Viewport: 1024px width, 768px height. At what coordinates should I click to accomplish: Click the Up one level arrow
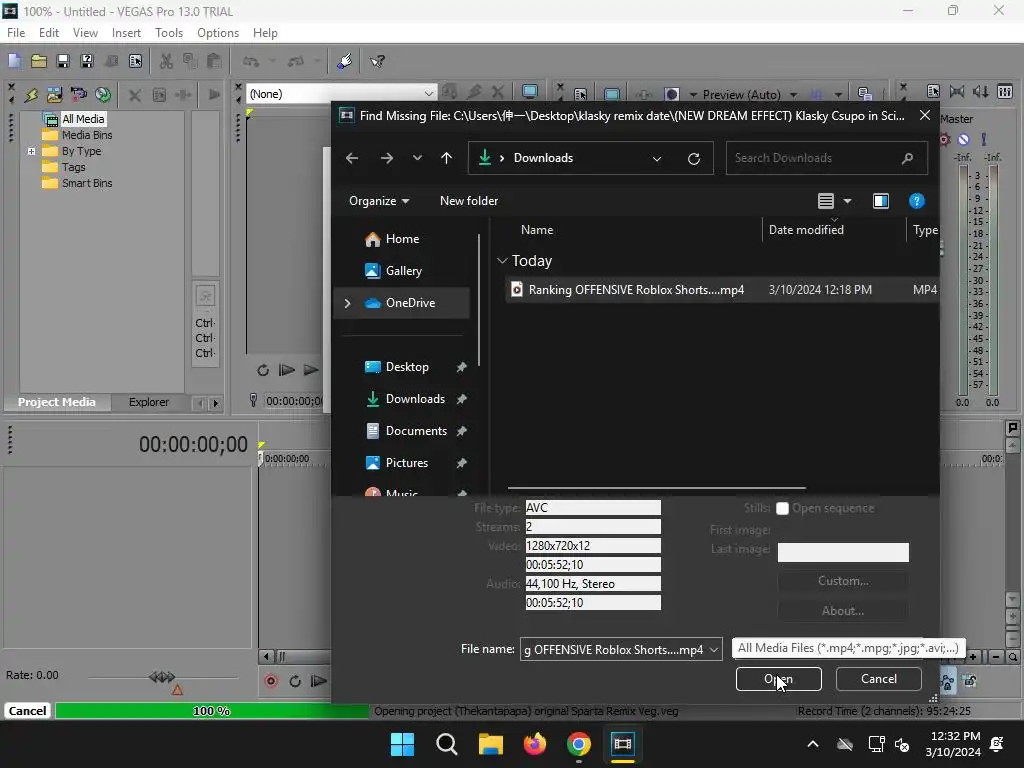pyautogui.click(x=447, y=158)
